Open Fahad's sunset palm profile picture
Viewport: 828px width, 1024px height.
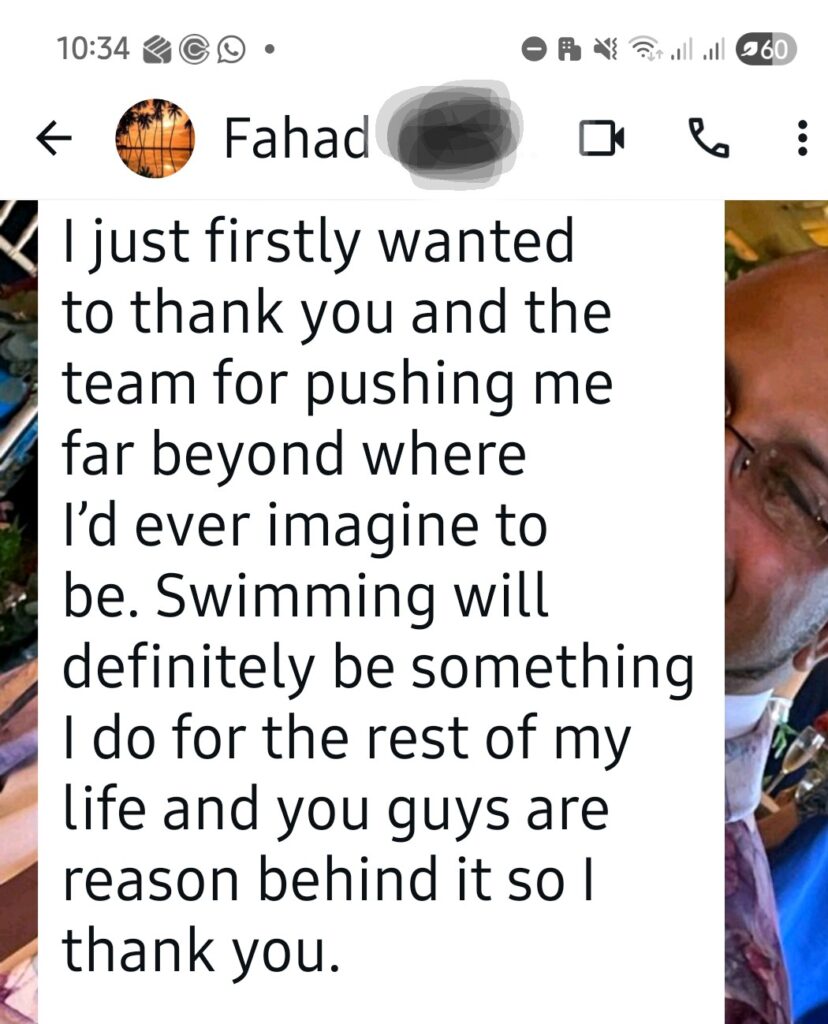pyautogui.click(x=155, y=139)
